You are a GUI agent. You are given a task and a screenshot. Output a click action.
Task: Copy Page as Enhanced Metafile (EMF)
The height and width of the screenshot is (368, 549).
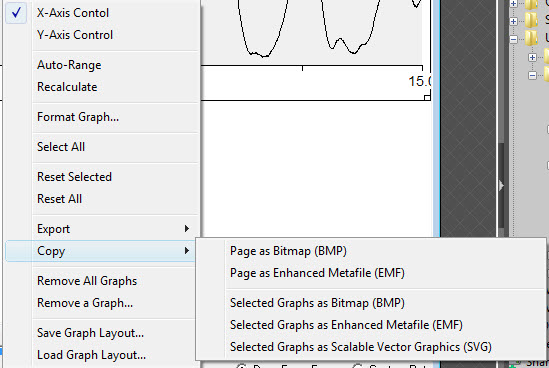tap(371, 273)
